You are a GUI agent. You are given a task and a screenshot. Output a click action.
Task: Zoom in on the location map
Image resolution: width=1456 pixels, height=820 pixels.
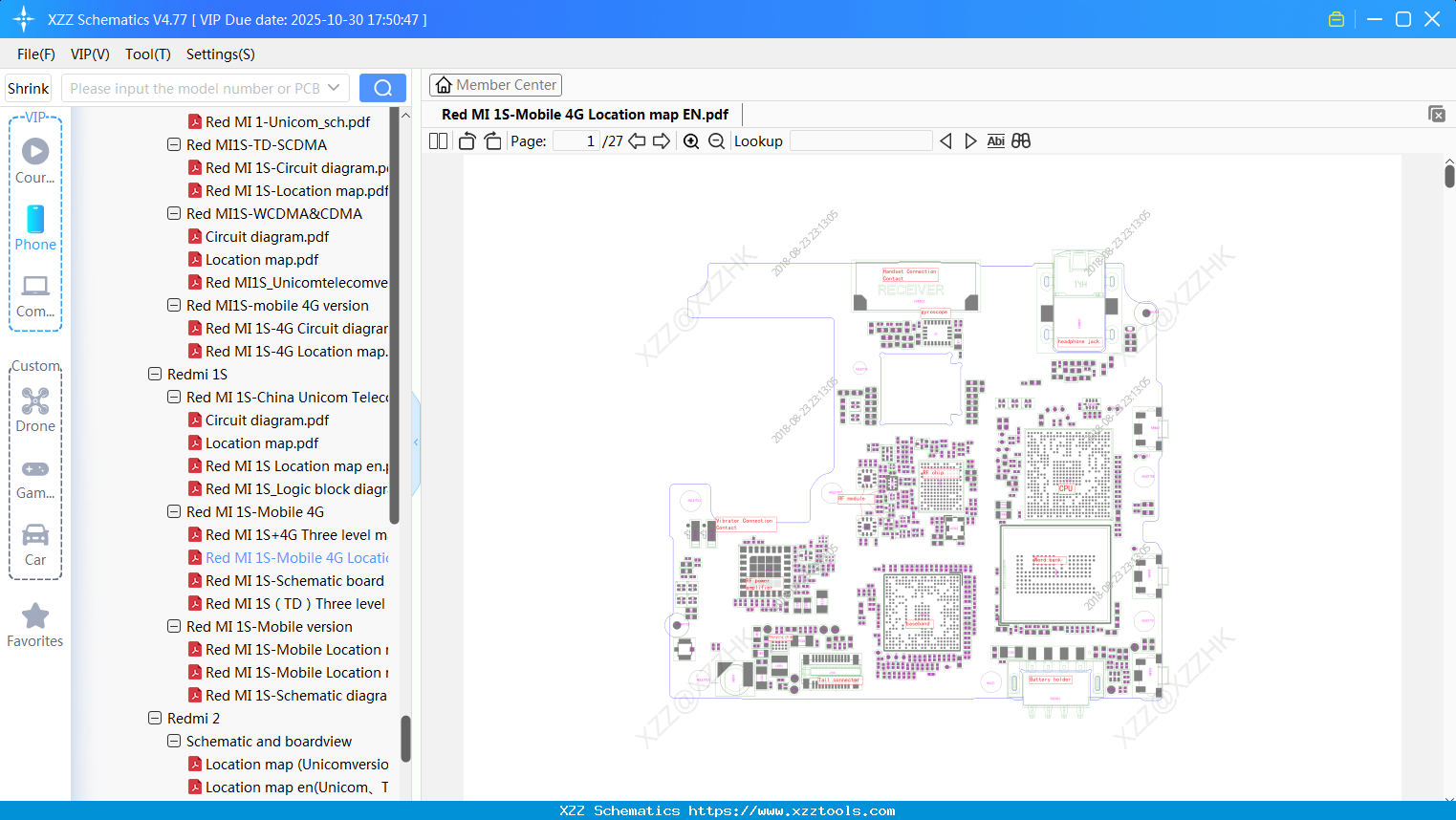pos(690,140)
